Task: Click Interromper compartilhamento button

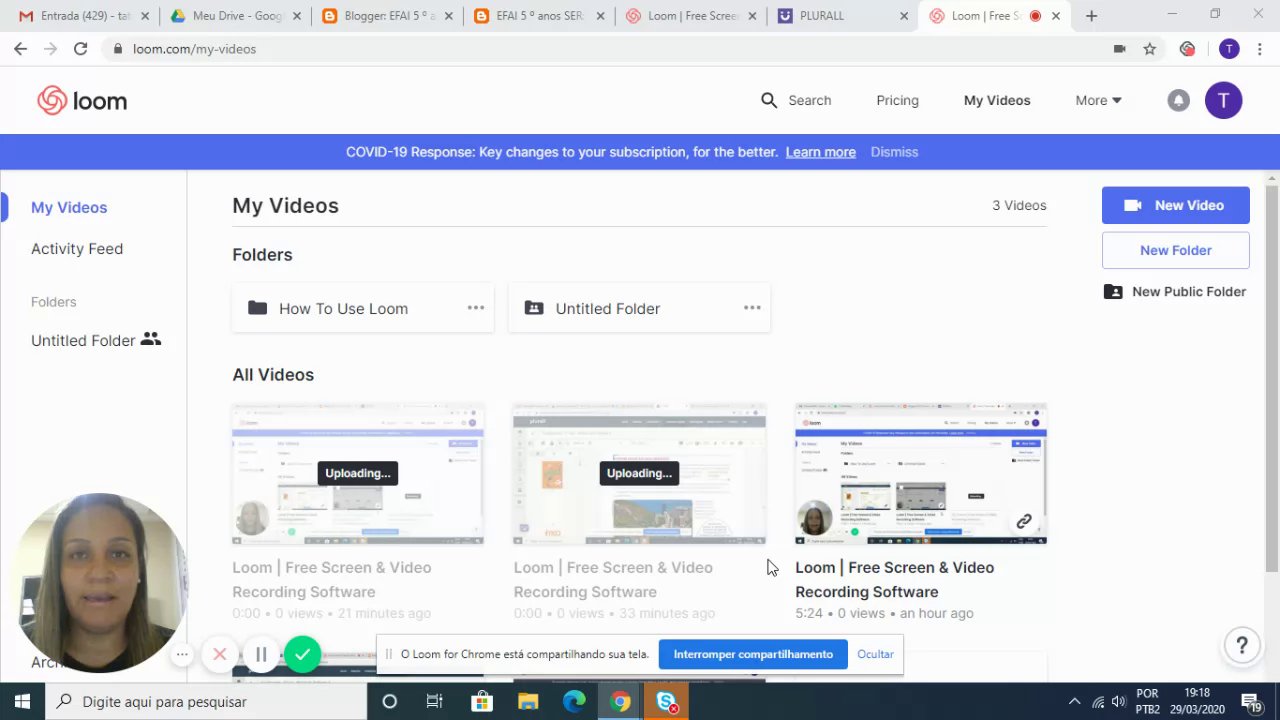Action: [753, 654]
